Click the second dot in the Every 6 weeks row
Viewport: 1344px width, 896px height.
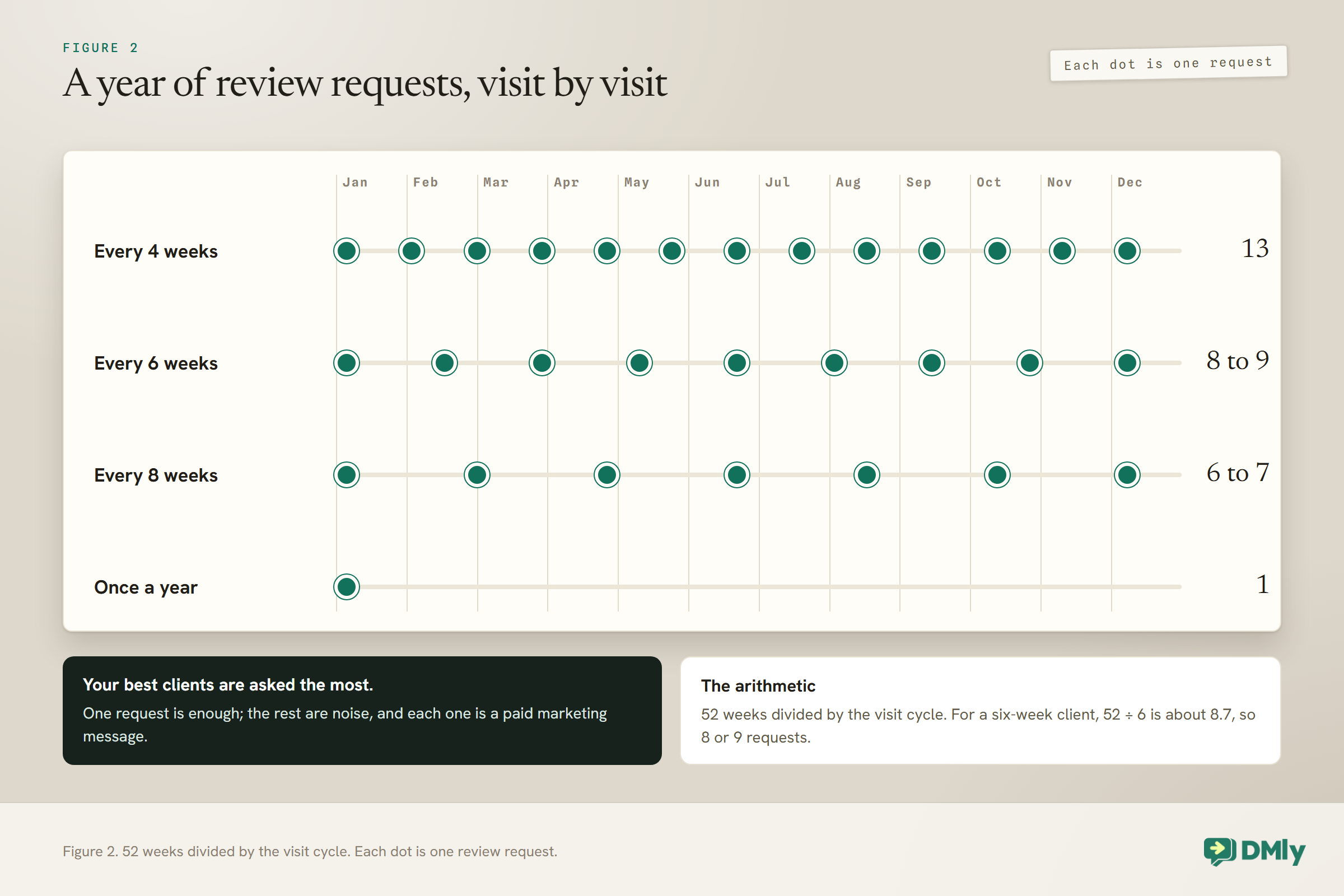point(445,363)
